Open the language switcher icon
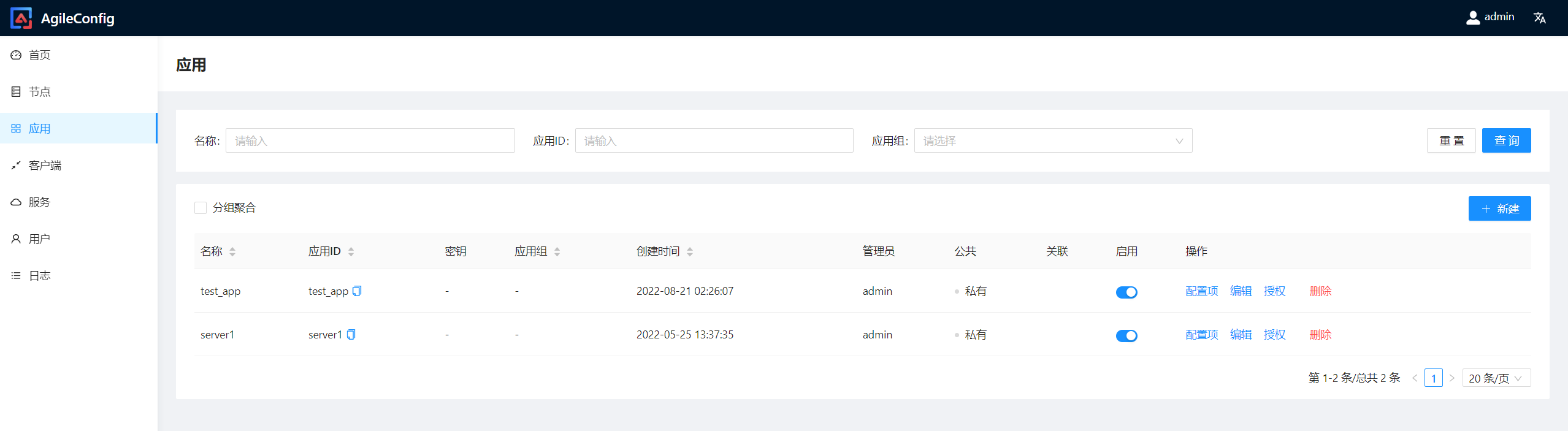The image size is (1568, 431). [1539, 18]
